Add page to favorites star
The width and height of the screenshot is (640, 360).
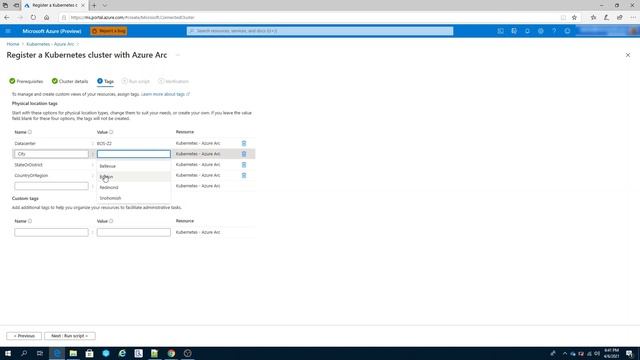(x=574, y=18)
